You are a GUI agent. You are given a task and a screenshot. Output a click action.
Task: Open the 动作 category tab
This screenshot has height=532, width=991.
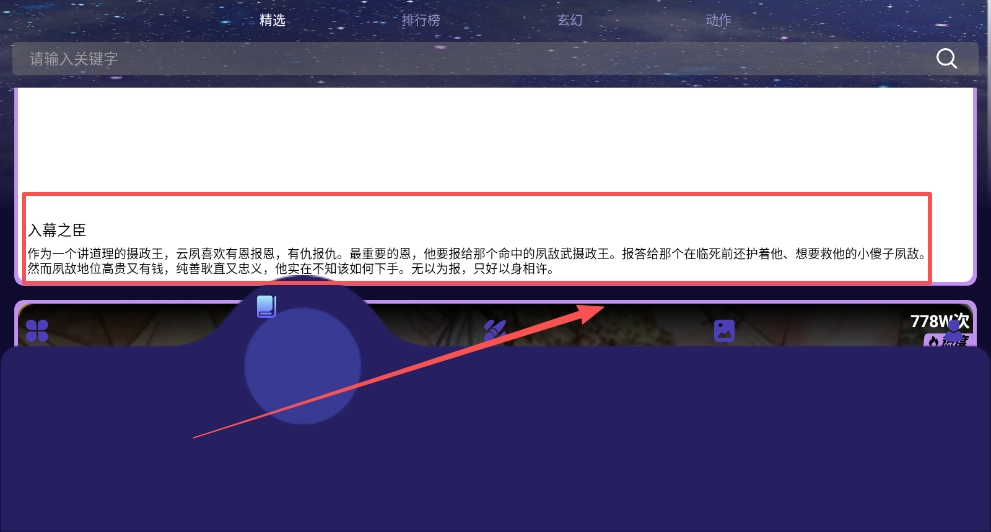point(718,20)
